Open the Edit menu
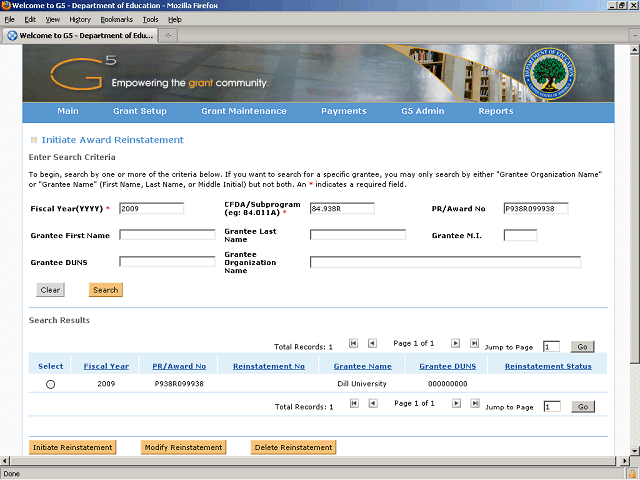 [x=30, y=20]
